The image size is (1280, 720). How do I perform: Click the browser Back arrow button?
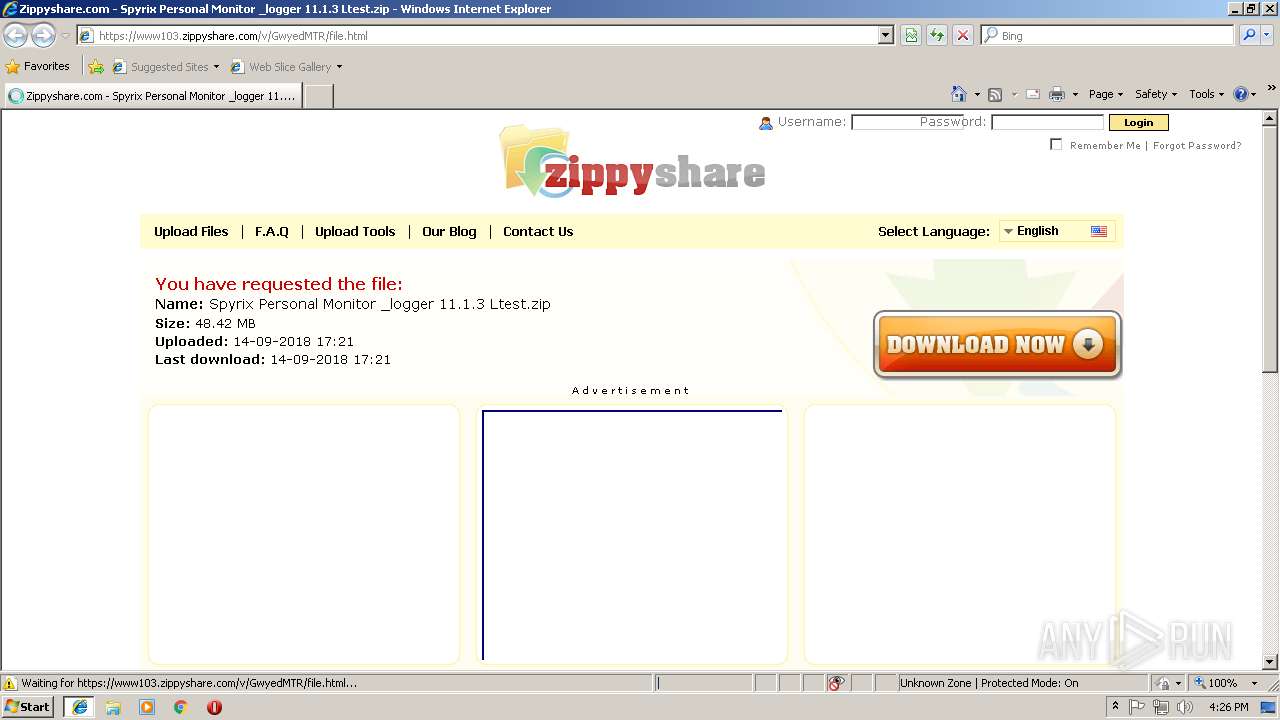[16, 35]
